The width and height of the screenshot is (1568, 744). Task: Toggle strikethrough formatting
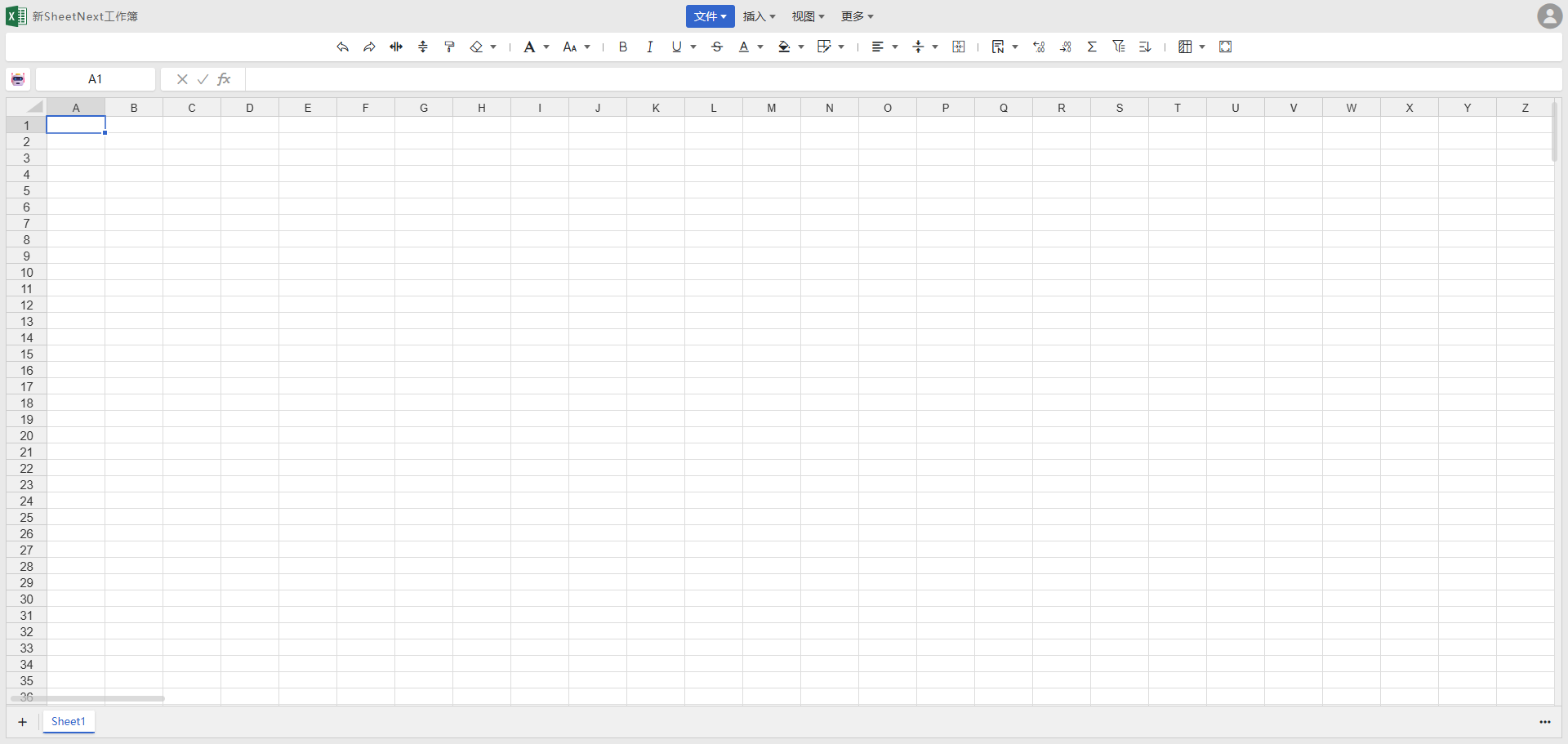click(x=717, y=47)
